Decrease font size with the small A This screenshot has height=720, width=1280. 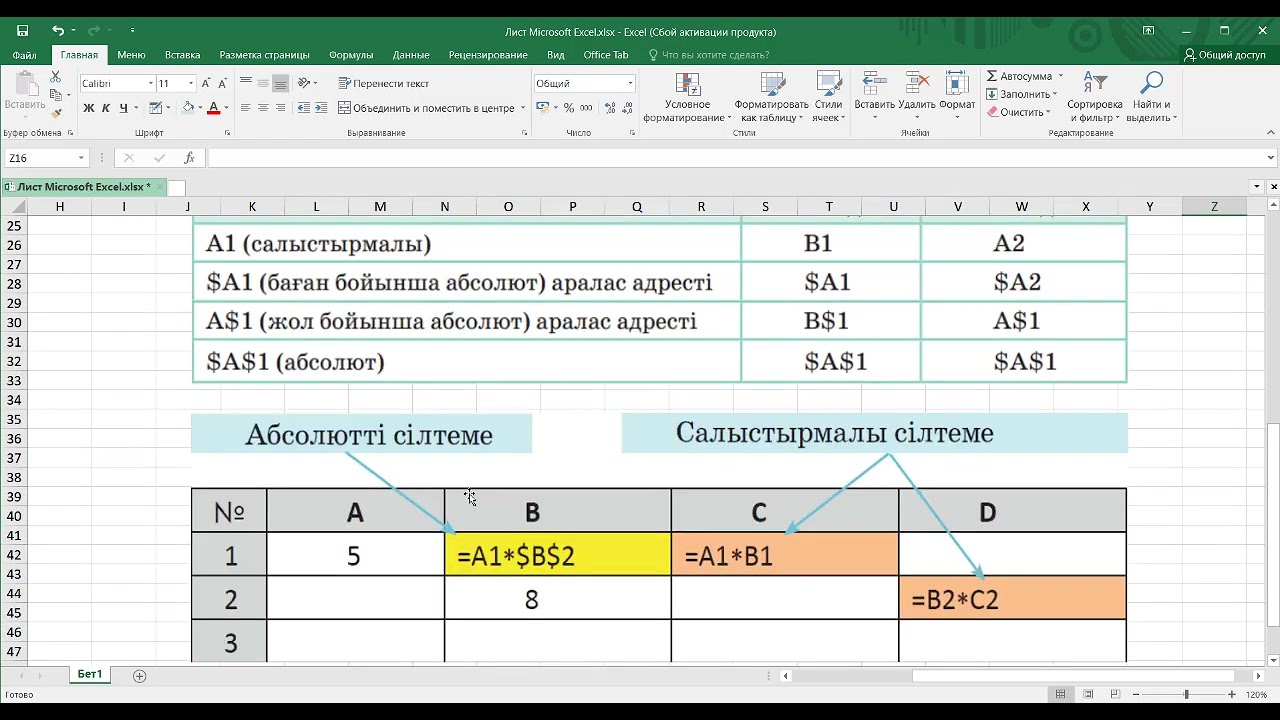pos(221,84)
